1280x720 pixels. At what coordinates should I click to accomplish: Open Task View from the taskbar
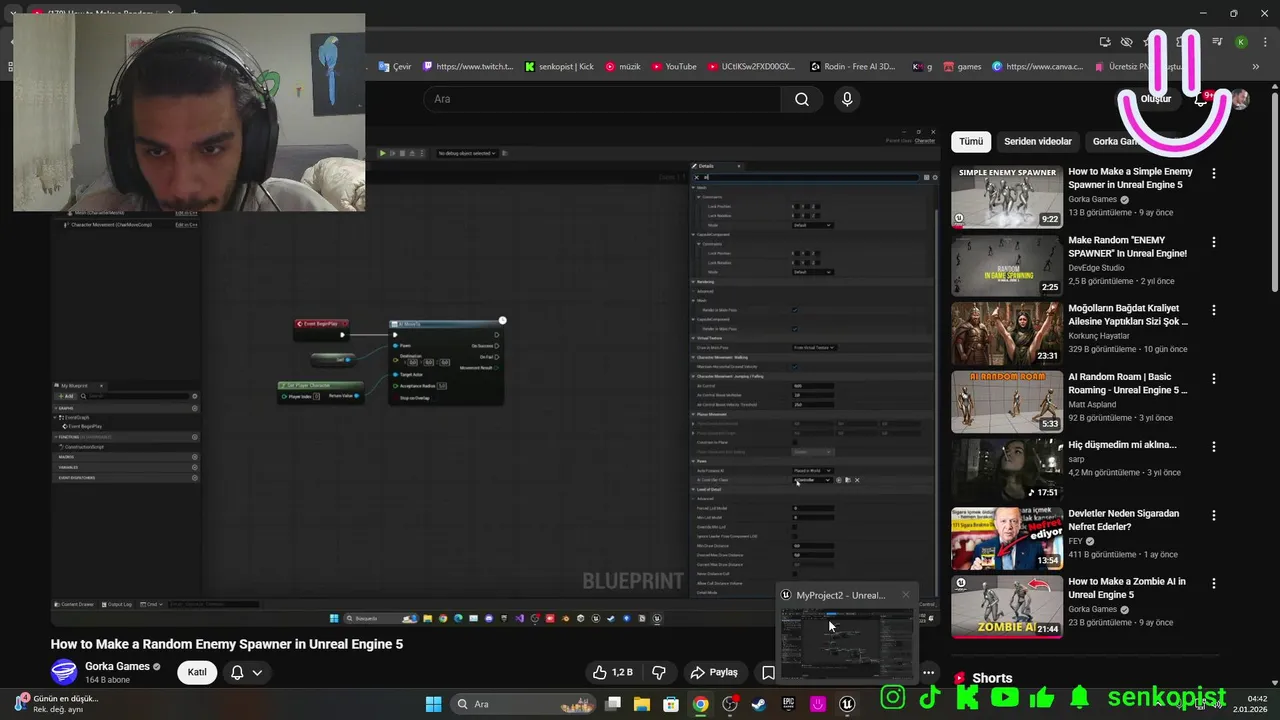[x=613, y=704]
